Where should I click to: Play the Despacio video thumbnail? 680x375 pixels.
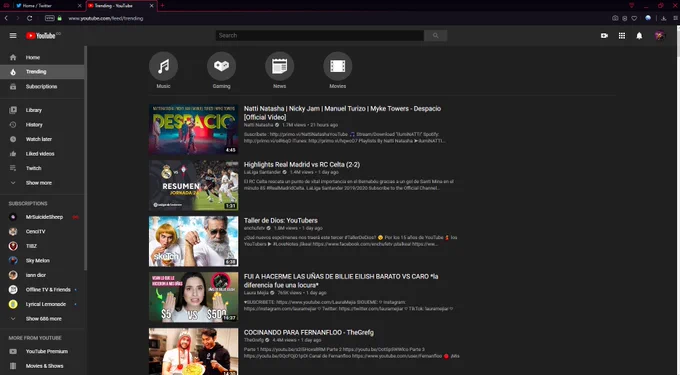pyautogui.click(x=193, y=129)
